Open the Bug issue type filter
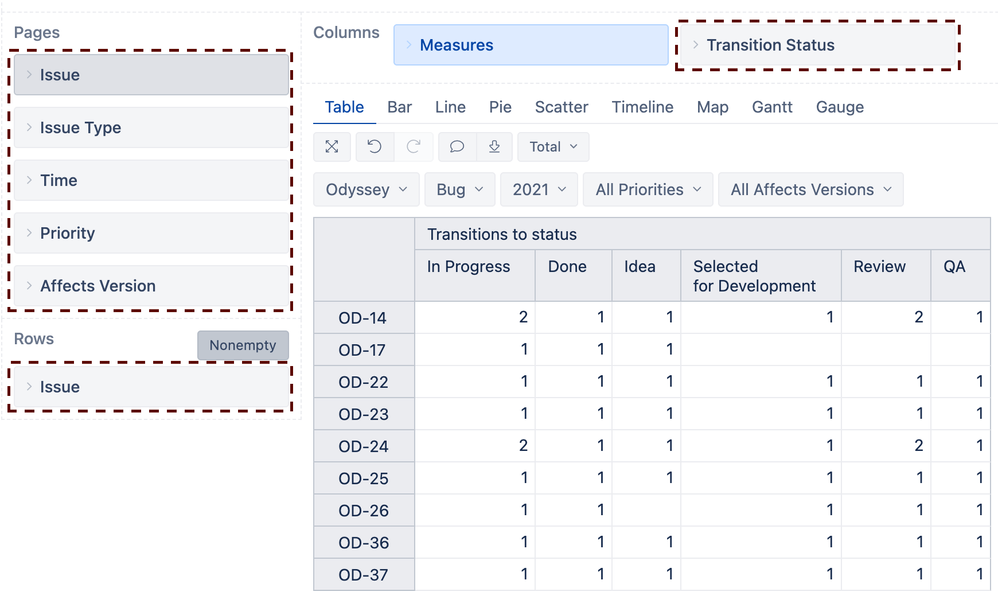998x591 pixels. (459, 189)
